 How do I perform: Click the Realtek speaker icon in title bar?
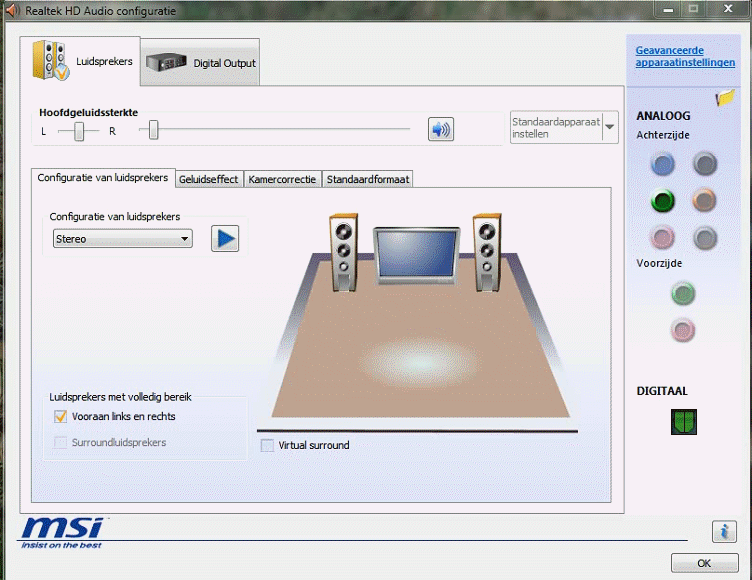[12, 10]
